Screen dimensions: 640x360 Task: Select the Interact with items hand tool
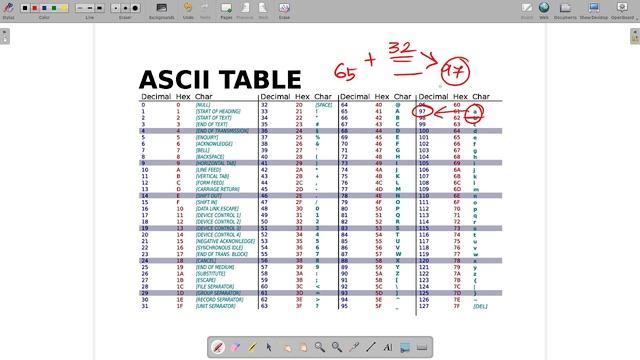coord(287,347)
